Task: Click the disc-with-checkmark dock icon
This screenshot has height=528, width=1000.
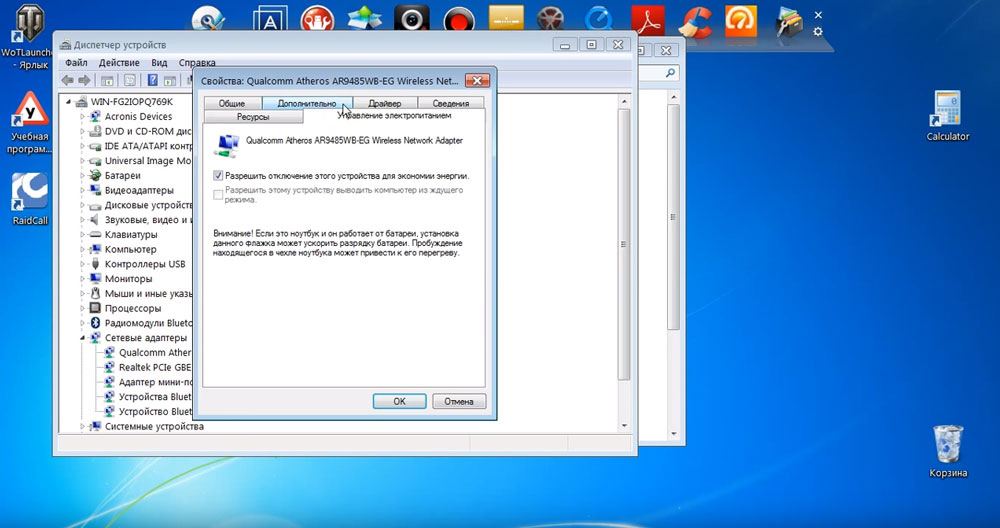Action: pos(209,19)
